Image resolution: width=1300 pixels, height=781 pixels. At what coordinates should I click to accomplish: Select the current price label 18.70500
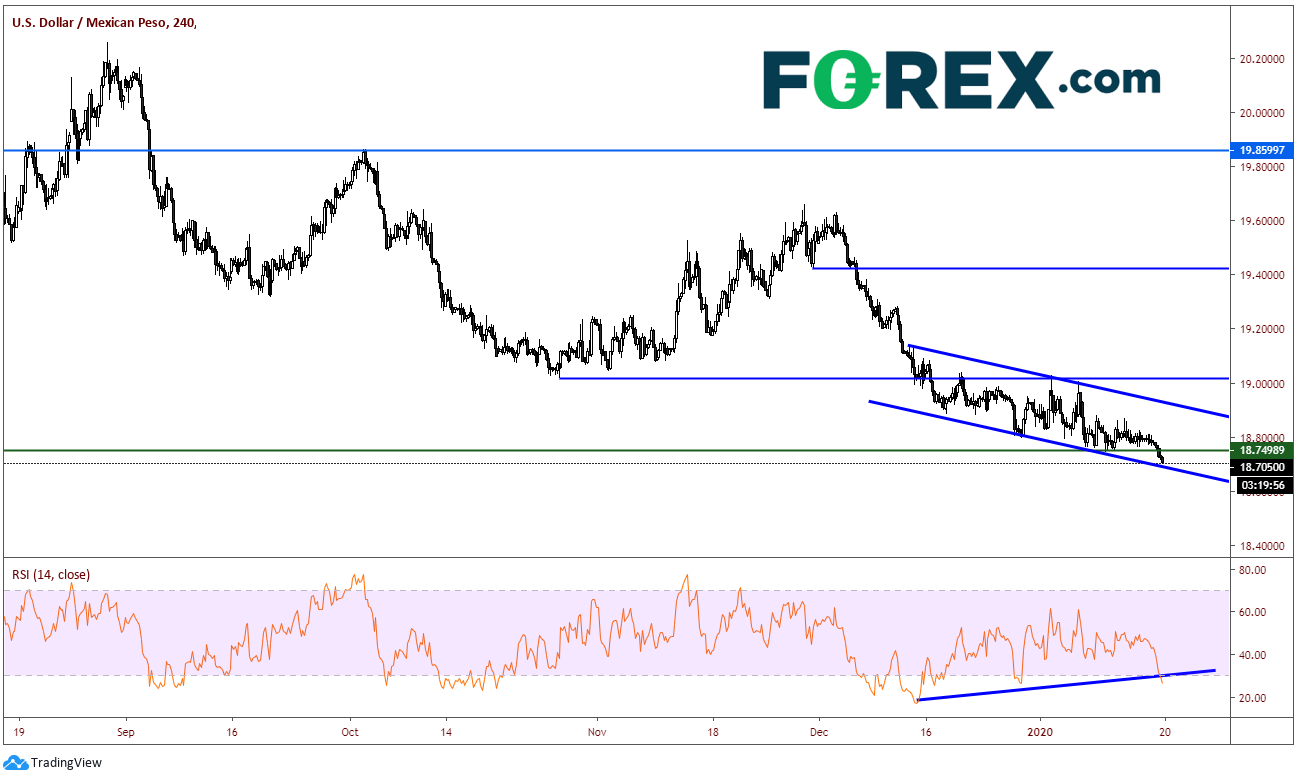point(1264,466)
